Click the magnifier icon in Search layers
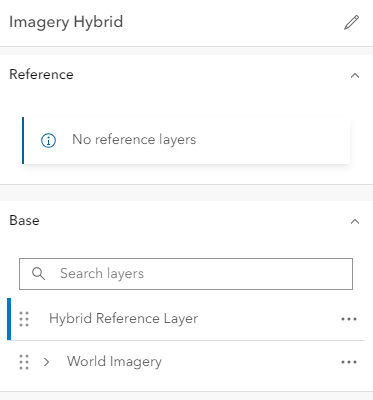373x400 pixels. tap(38, 274)
